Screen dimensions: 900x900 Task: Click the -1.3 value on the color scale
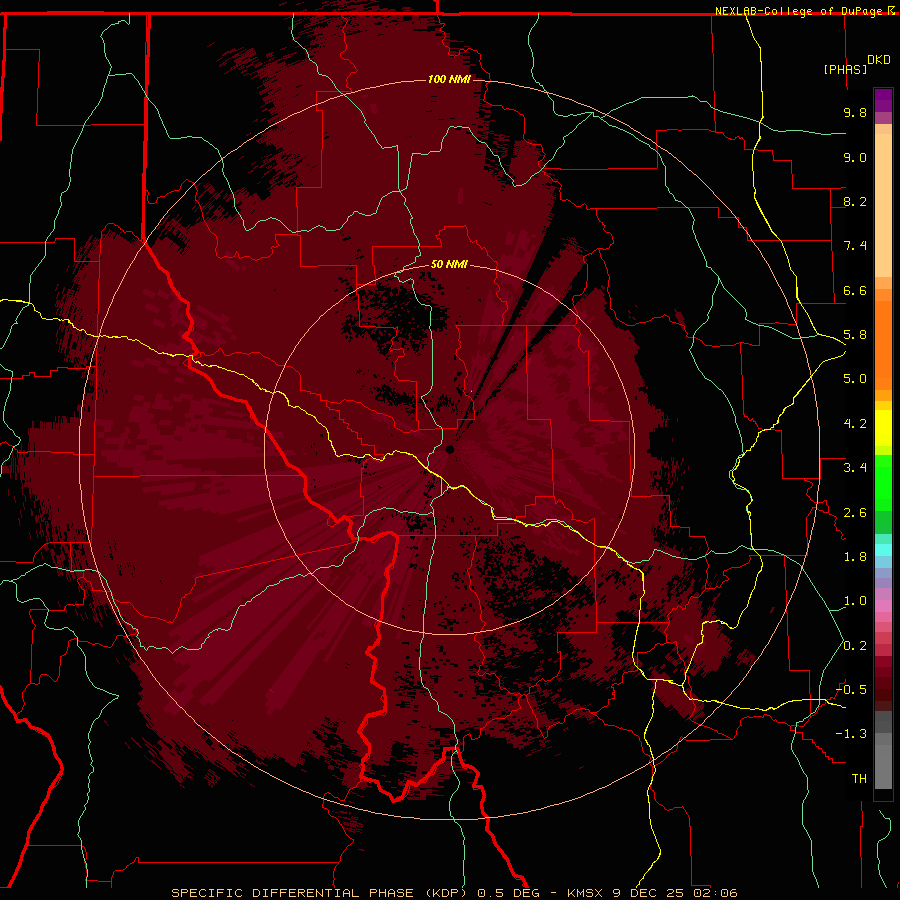[x=851, y=734]
